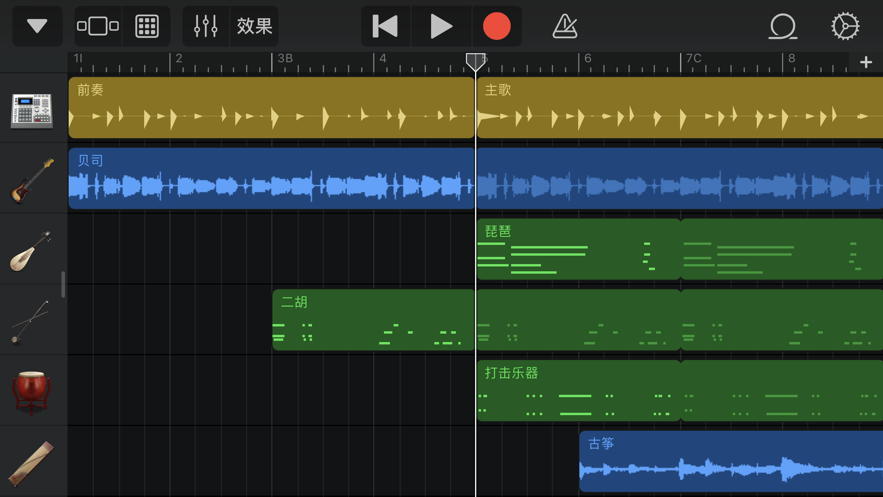Select the red Chinese drum track icon
Screen dimensions: 883x497
32,391
